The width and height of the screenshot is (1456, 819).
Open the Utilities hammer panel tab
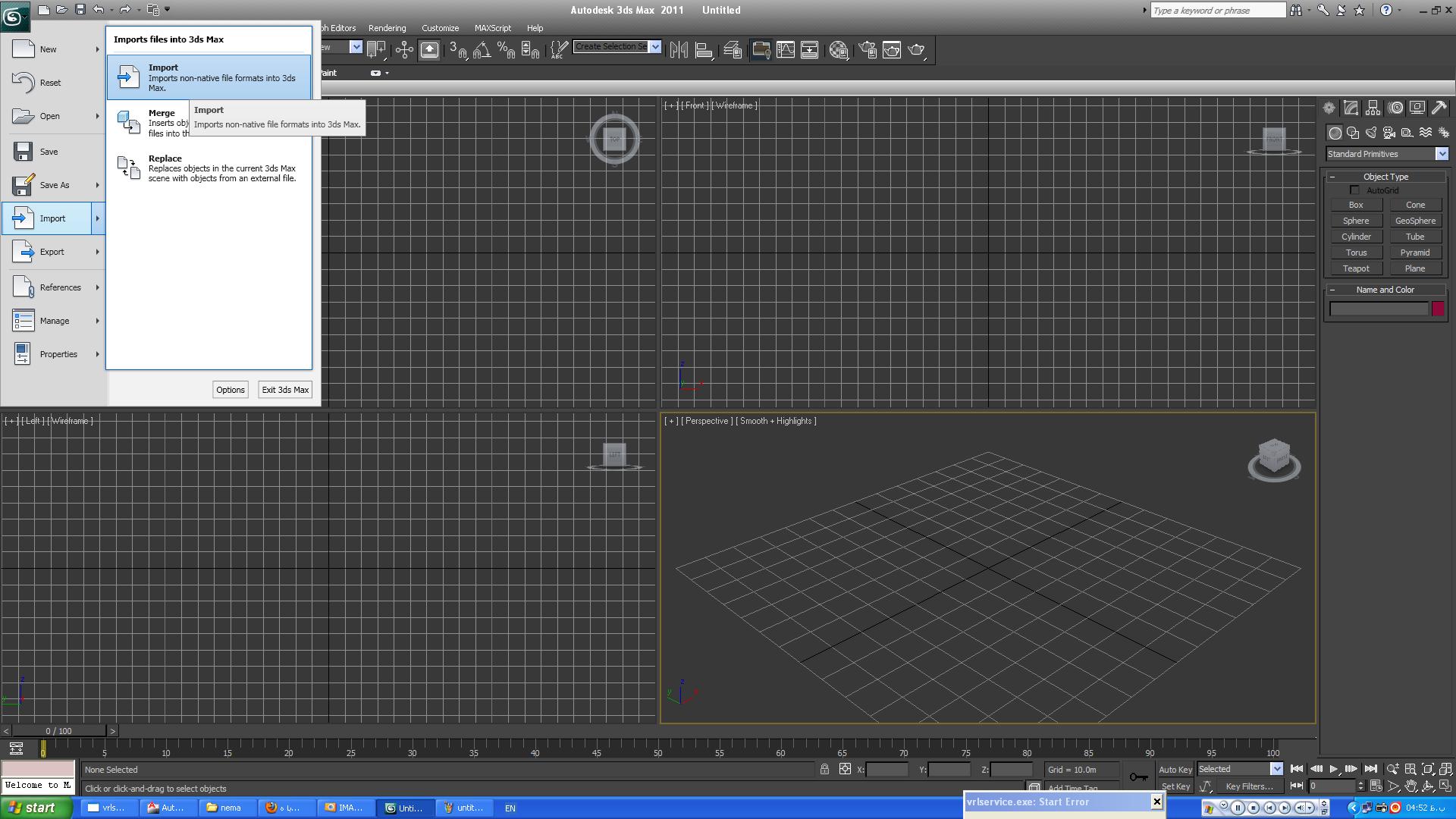[1439, 108]
